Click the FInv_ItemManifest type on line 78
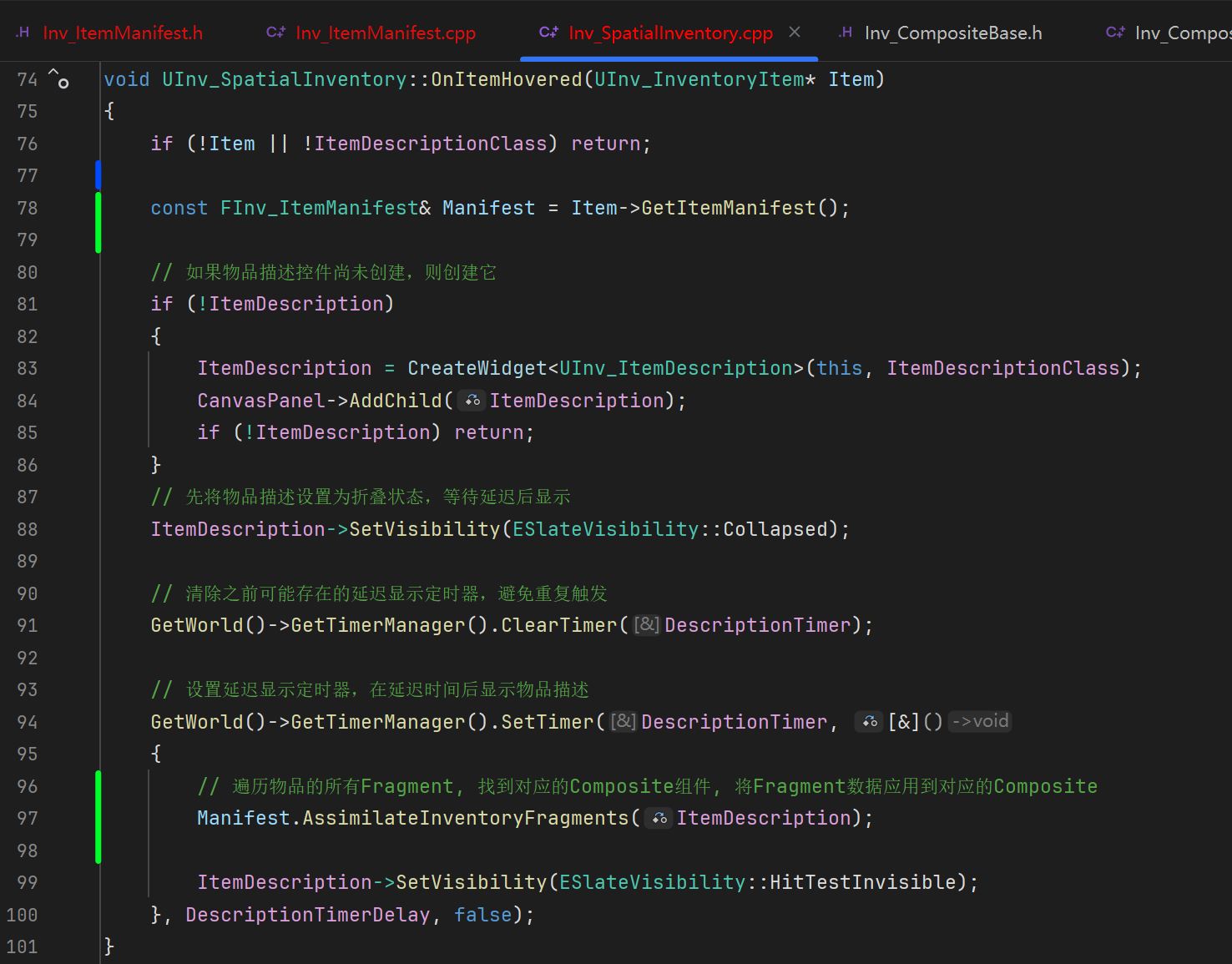 pyautogui.click(x=320, y=208)
